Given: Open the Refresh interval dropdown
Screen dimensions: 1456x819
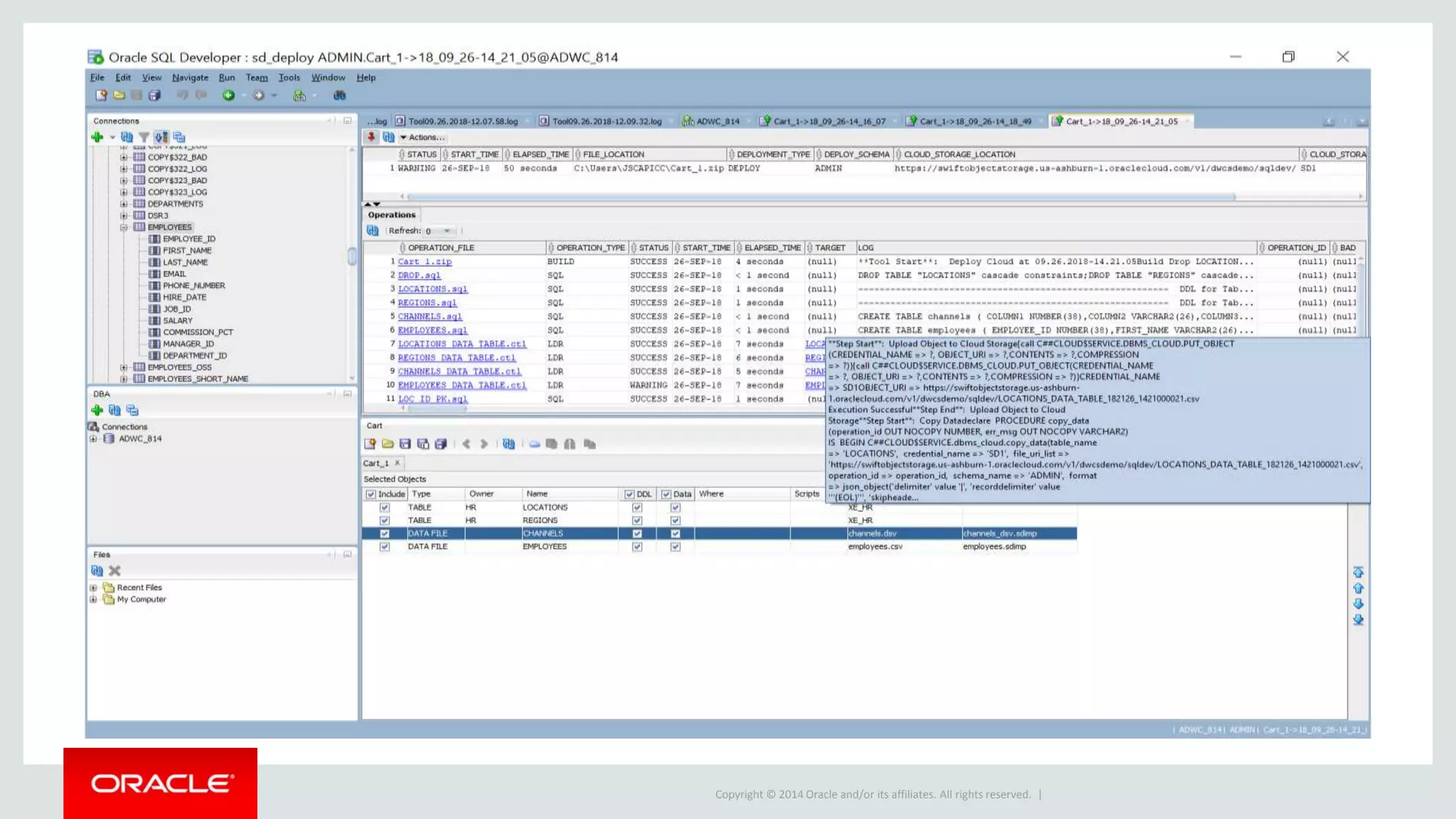Looking at the screenshot, I should pyautogui.click(x=446, y=231).
